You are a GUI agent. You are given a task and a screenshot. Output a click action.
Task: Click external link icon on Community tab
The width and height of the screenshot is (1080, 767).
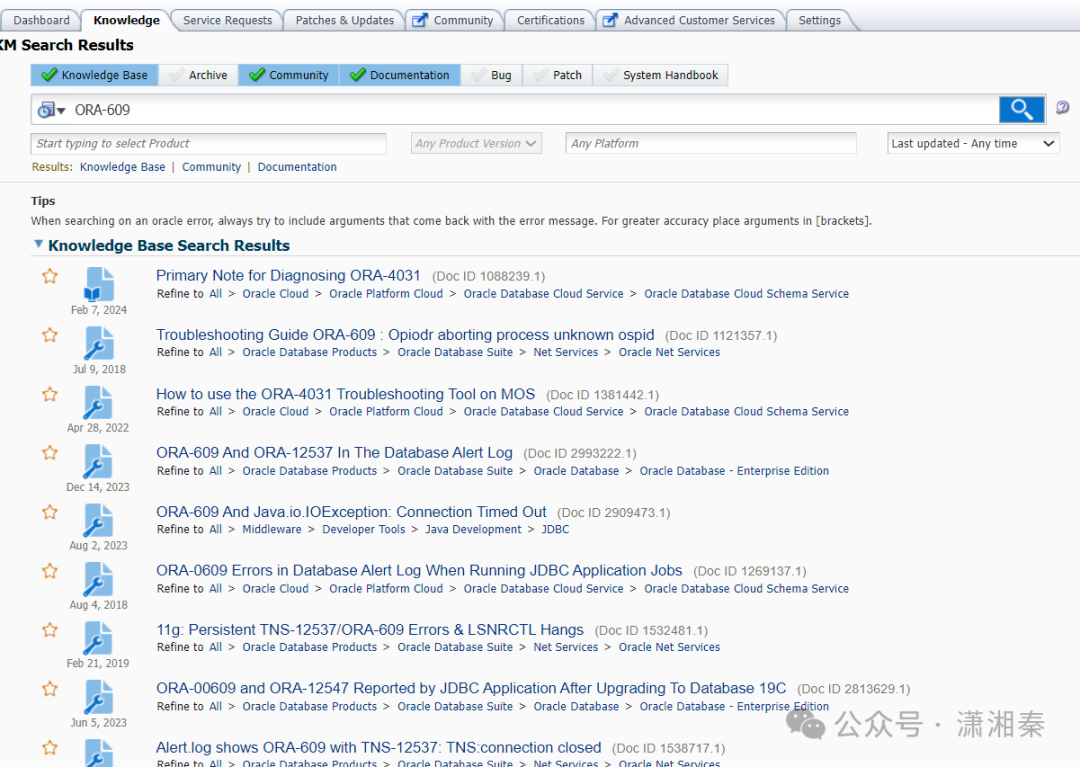point(420,20)
